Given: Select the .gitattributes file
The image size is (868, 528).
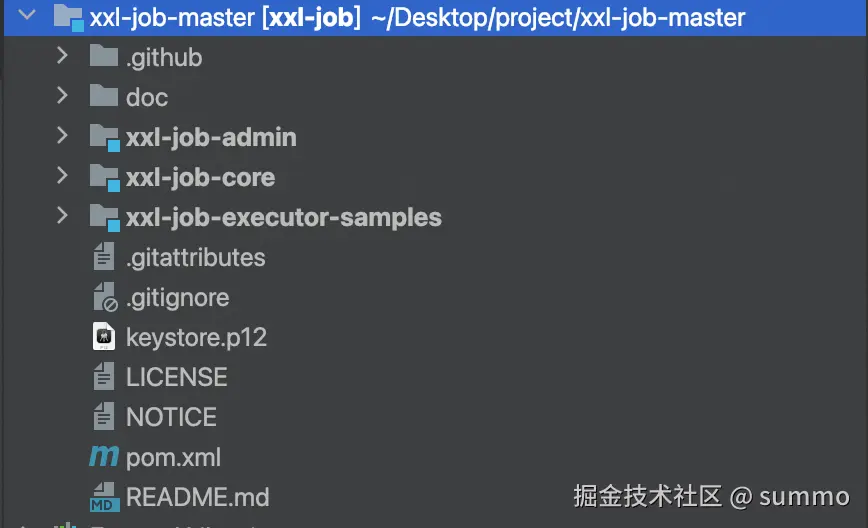Looking at the screenshot, I should [x=195, y=257].
